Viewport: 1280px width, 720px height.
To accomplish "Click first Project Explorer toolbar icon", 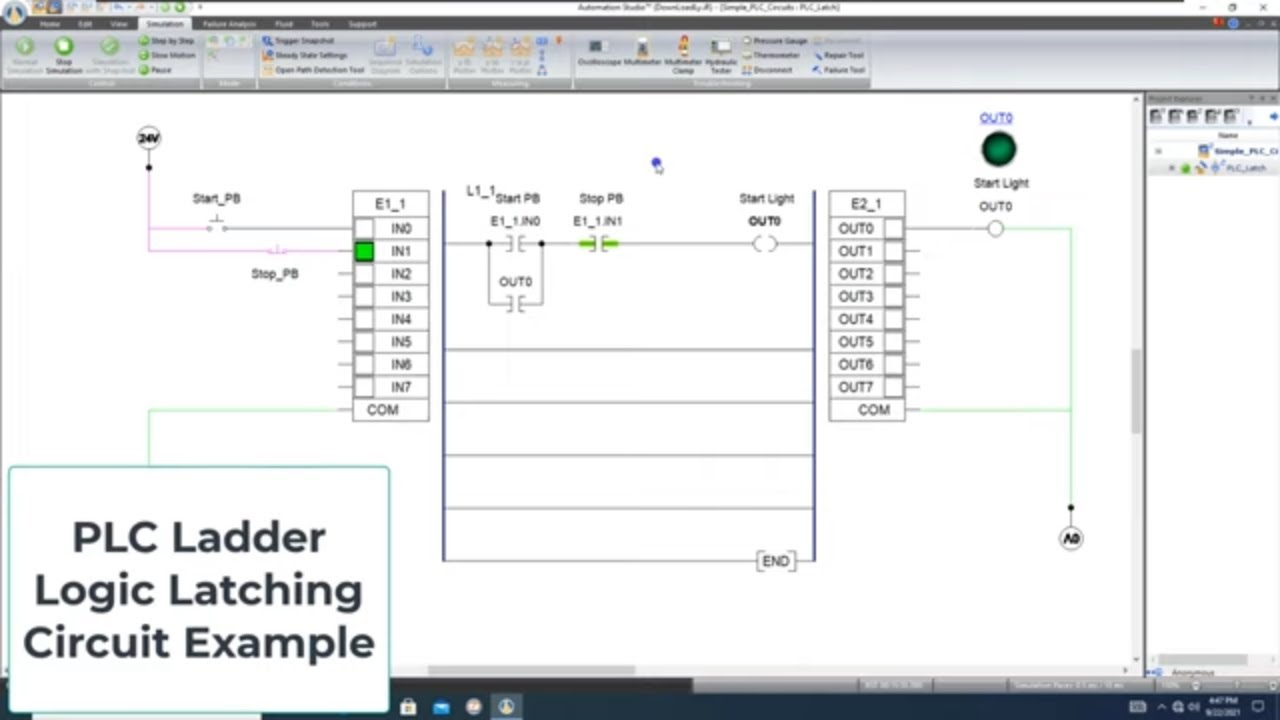I will click(1157, 117).
